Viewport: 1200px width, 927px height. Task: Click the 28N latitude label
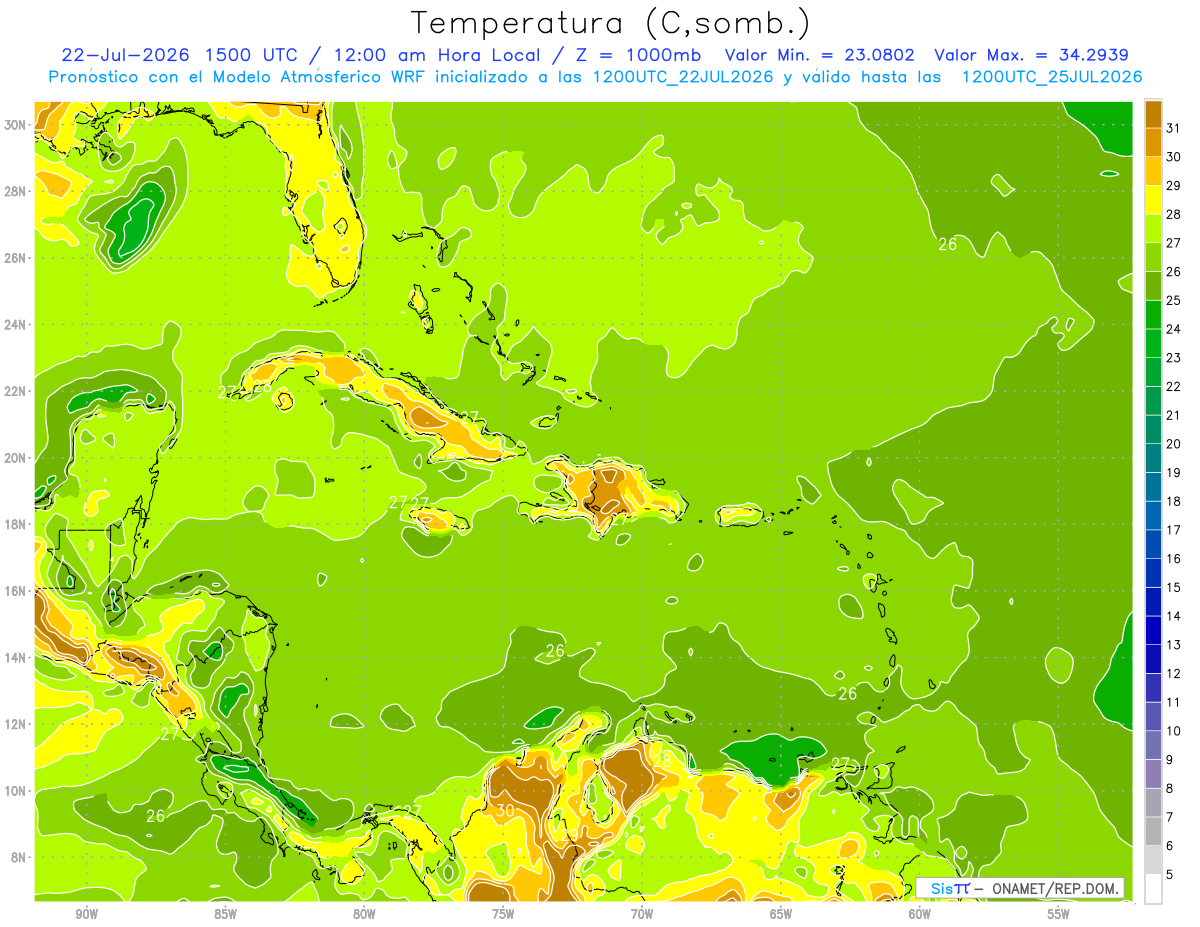[16, 191]
